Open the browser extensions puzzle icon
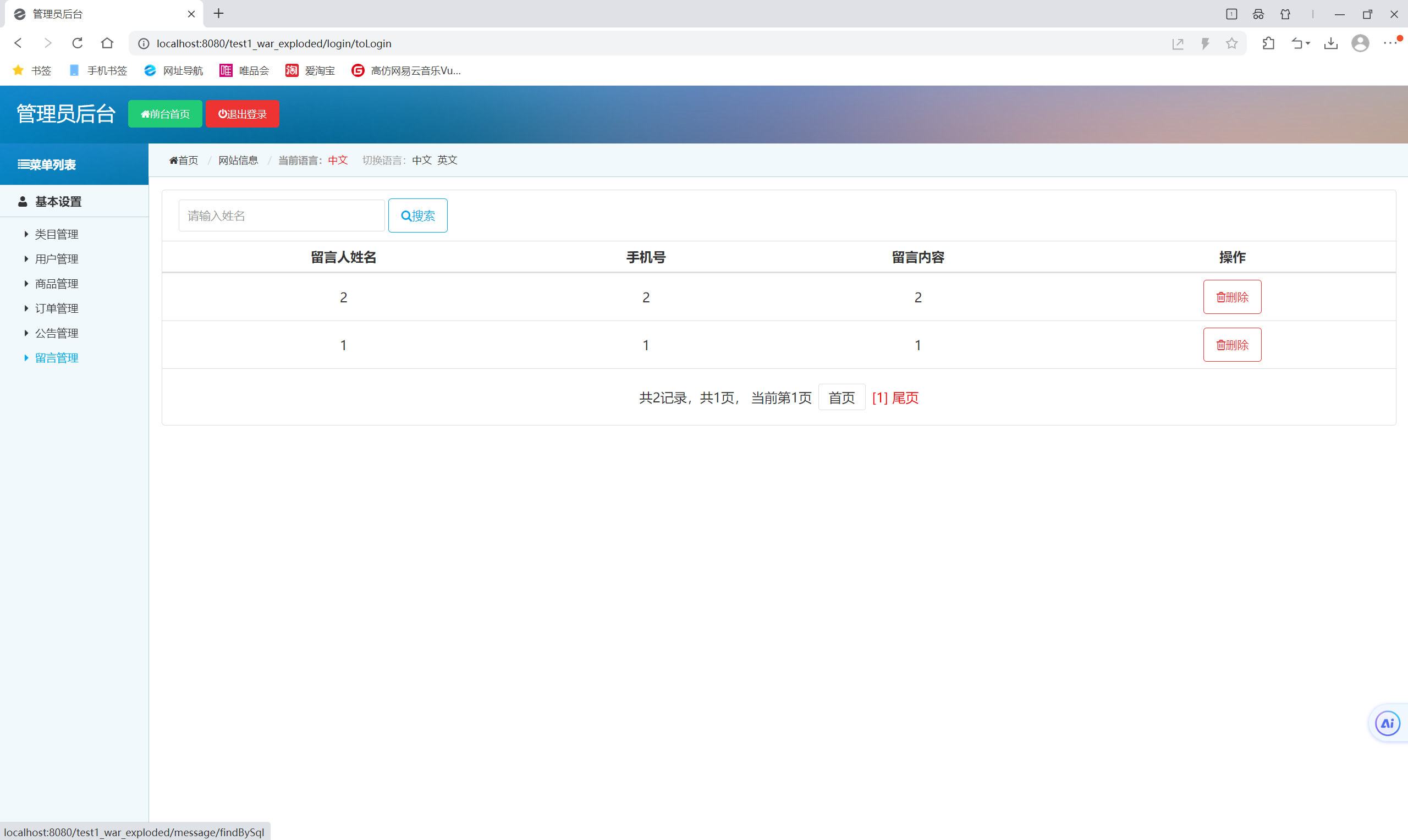 (1268, 43)
